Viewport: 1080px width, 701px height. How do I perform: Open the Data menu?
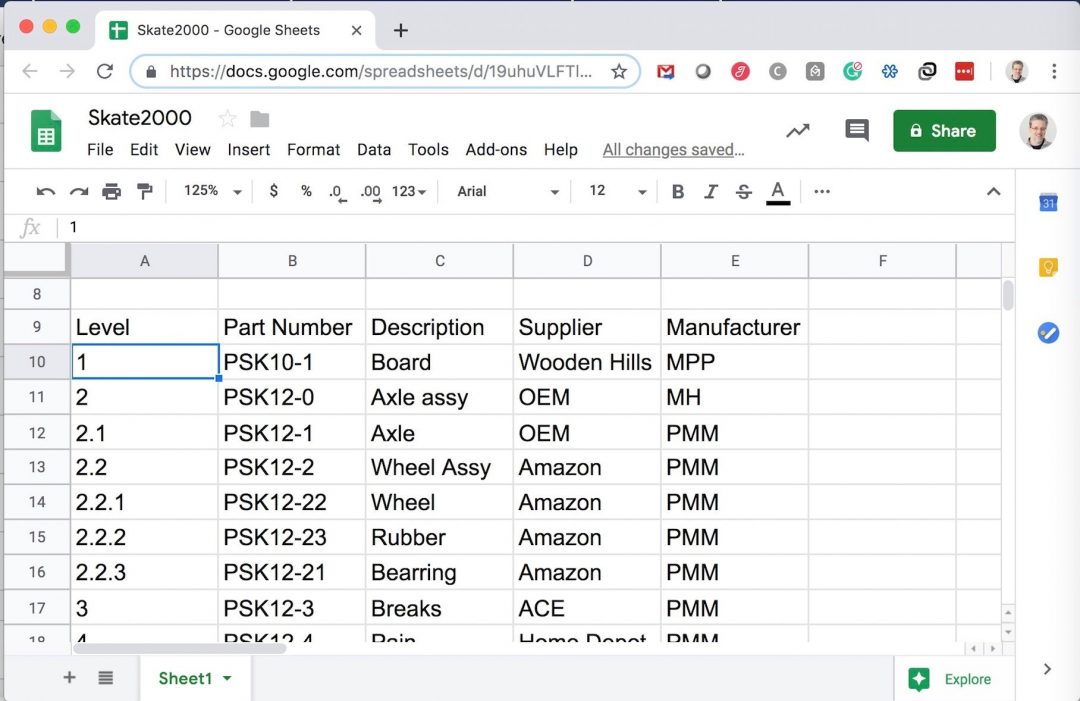click(x=374, y=149)
